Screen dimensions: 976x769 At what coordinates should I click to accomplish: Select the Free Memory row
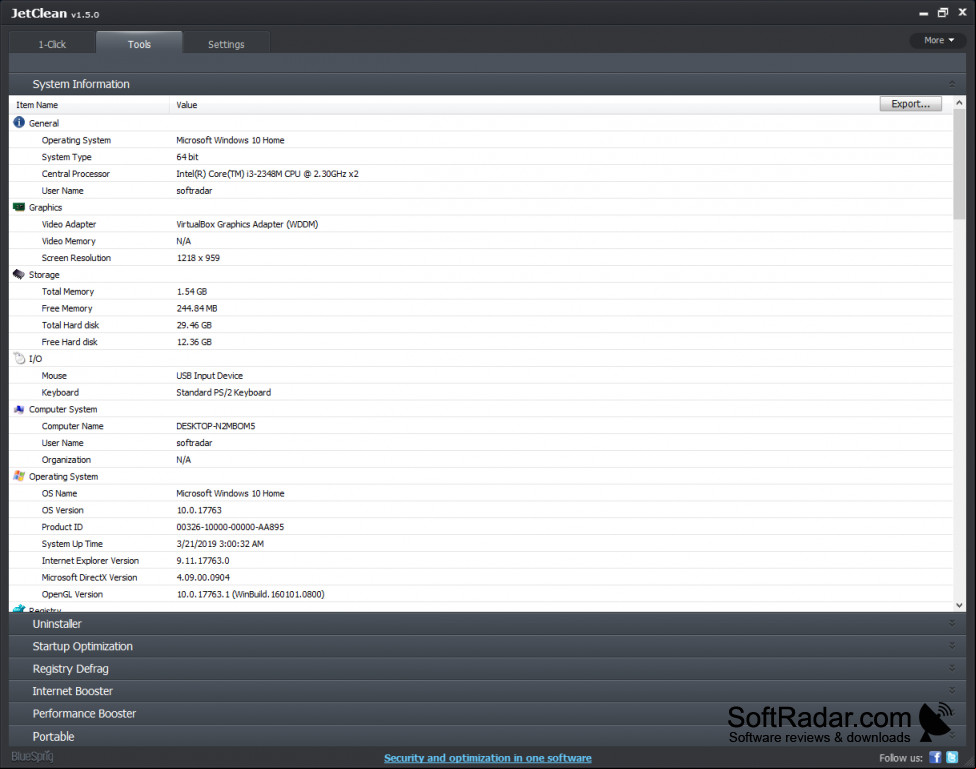pyautogui.click(x=481, y=308)
